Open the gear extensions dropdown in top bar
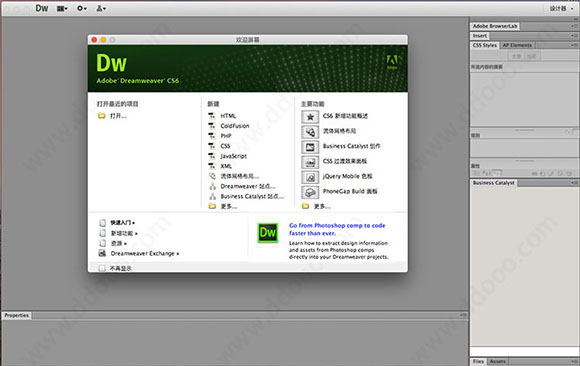580x366 pixels. [x=82, y=8]
